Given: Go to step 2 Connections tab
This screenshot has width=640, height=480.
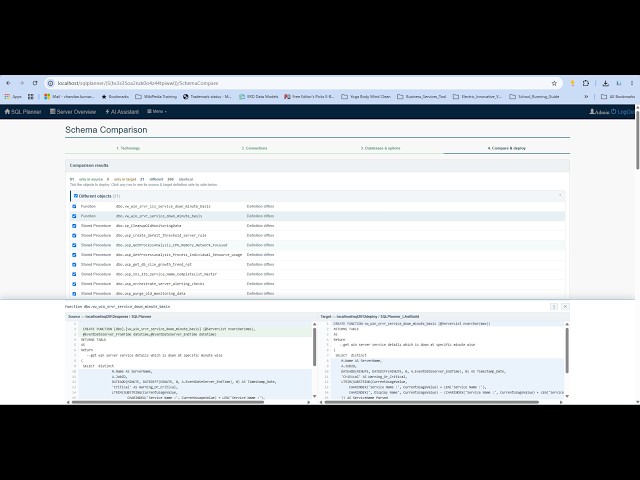Looking at the screenshot, I should point(254,148).
